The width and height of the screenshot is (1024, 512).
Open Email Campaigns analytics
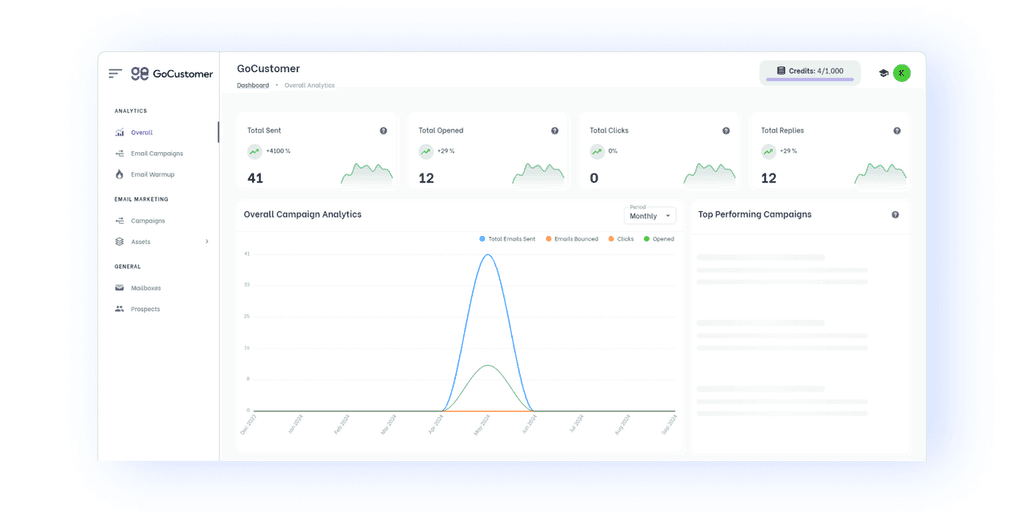[159, 153]
